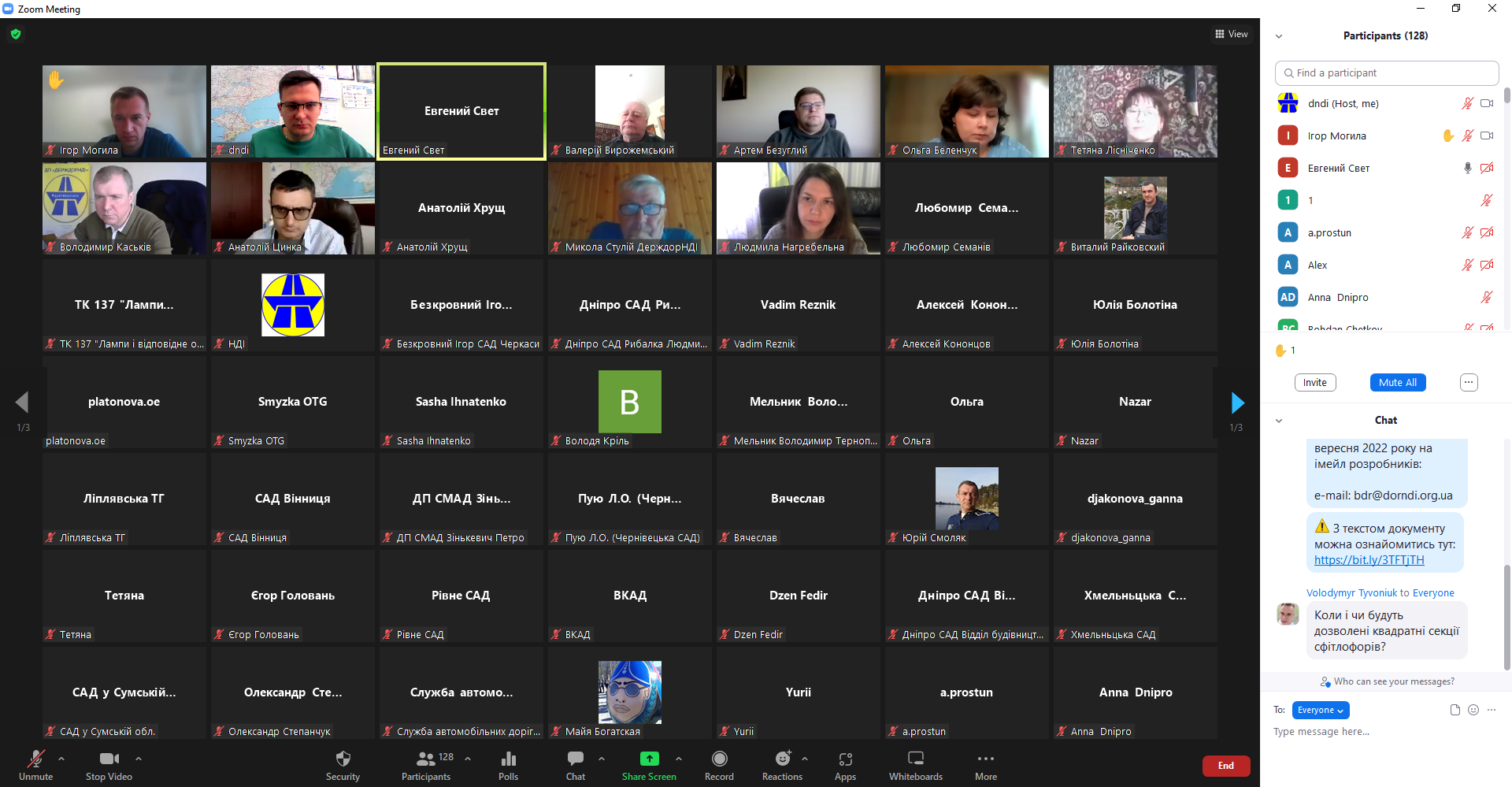Open the bit.ly link in chat

click(x=1369, y=560)
